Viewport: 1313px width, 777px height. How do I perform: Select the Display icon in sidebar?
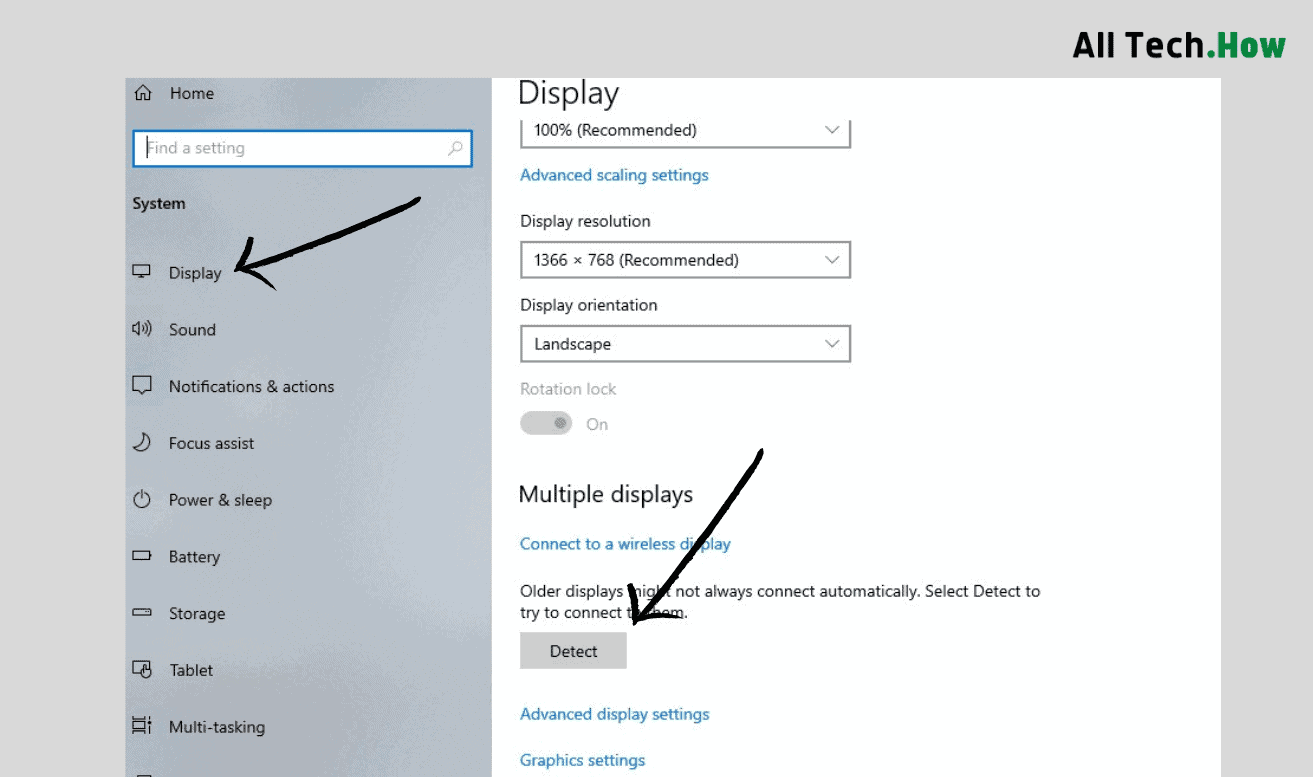(141, 271)
